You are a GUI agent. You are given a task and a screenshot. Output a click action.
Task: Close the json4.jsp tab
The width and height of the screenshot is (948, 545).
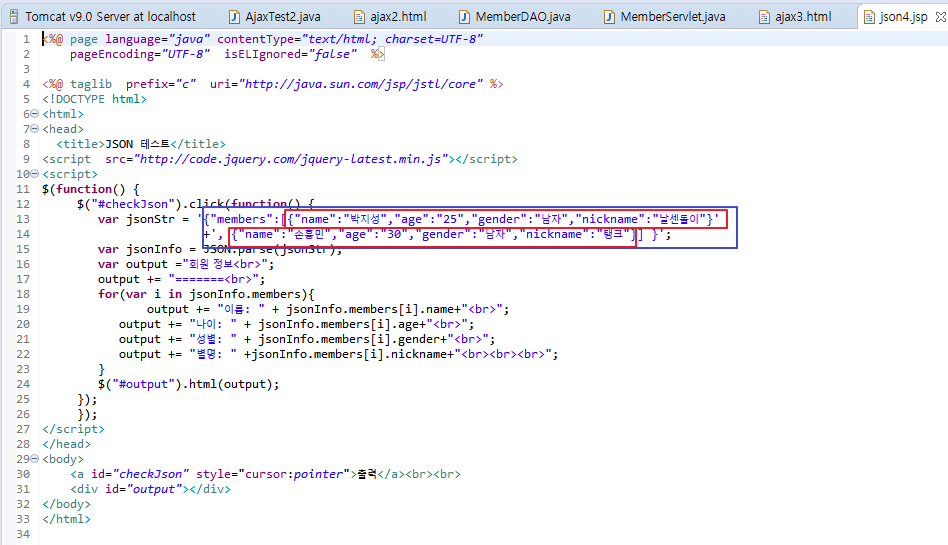[941, 17]
